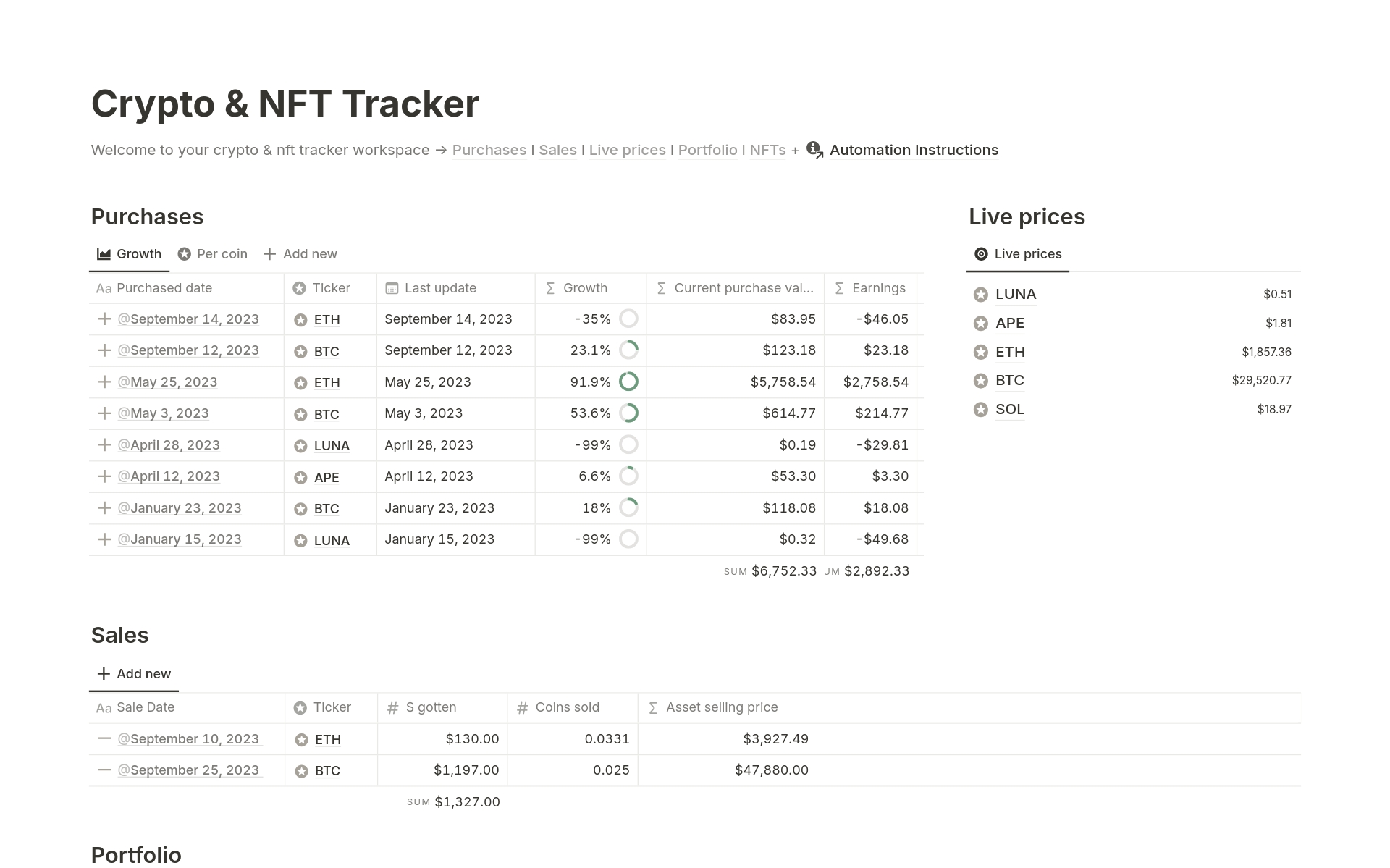Image resolution: width=1390 pixels, height=868 pixels.
Task: Click the 91.9% growth progress ring
Action: pos(629,382)
